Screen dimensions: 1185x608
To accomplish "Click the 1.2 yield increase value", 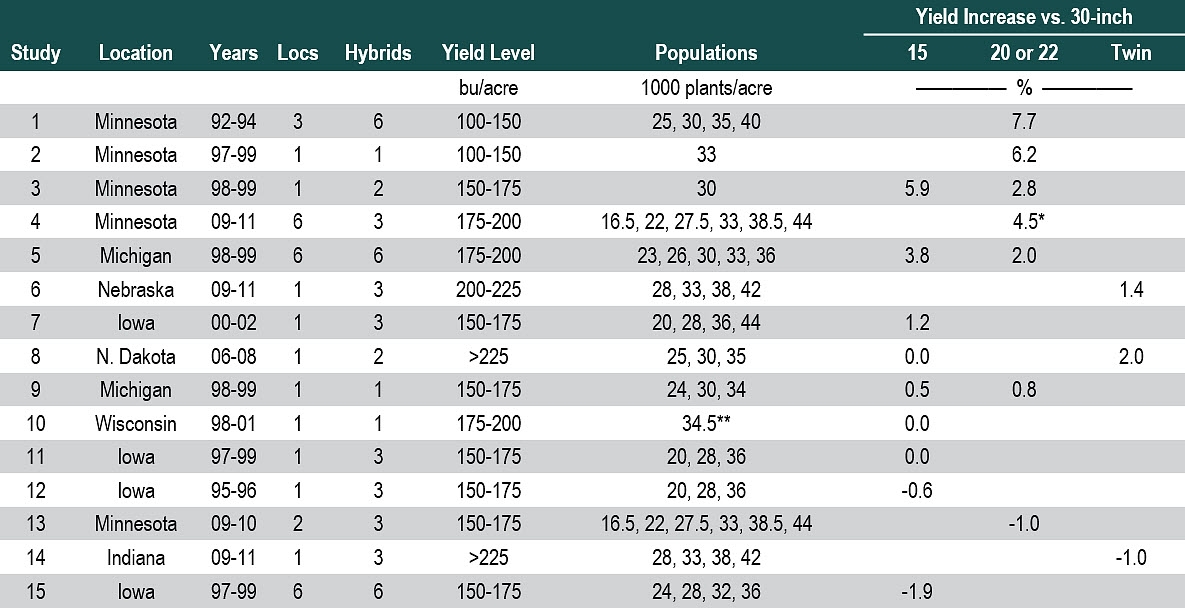I will point(917,323).
